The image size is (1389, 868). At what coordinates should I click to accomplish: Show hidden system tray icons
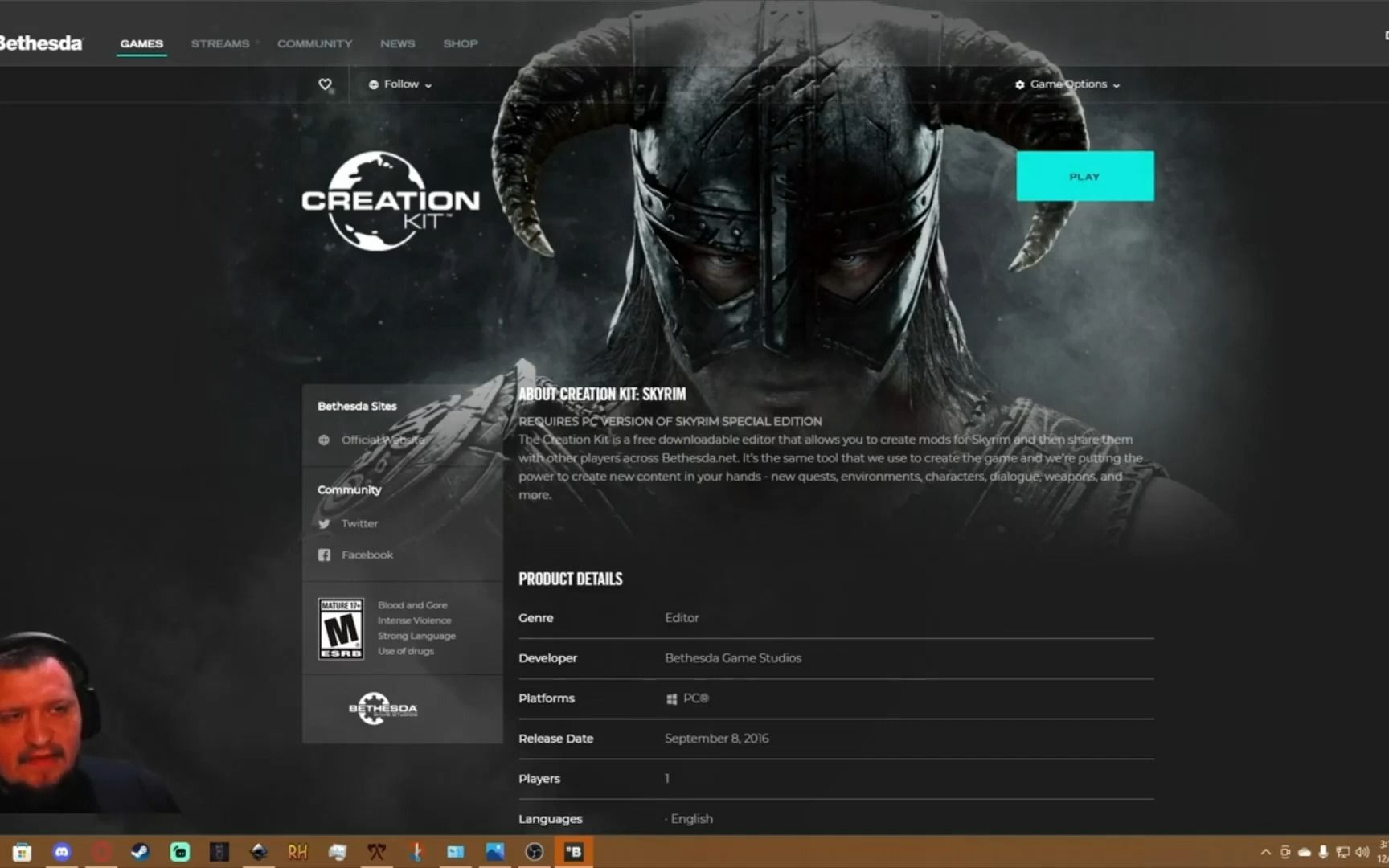(x=1266, y=852)
